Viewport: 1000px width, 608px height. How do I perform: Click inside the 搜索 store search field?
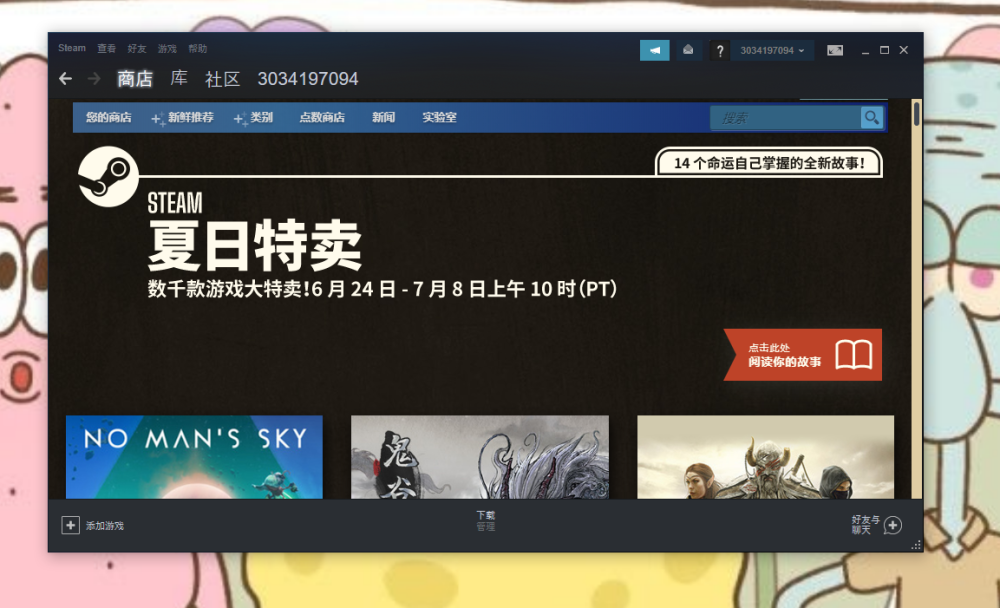786,117
